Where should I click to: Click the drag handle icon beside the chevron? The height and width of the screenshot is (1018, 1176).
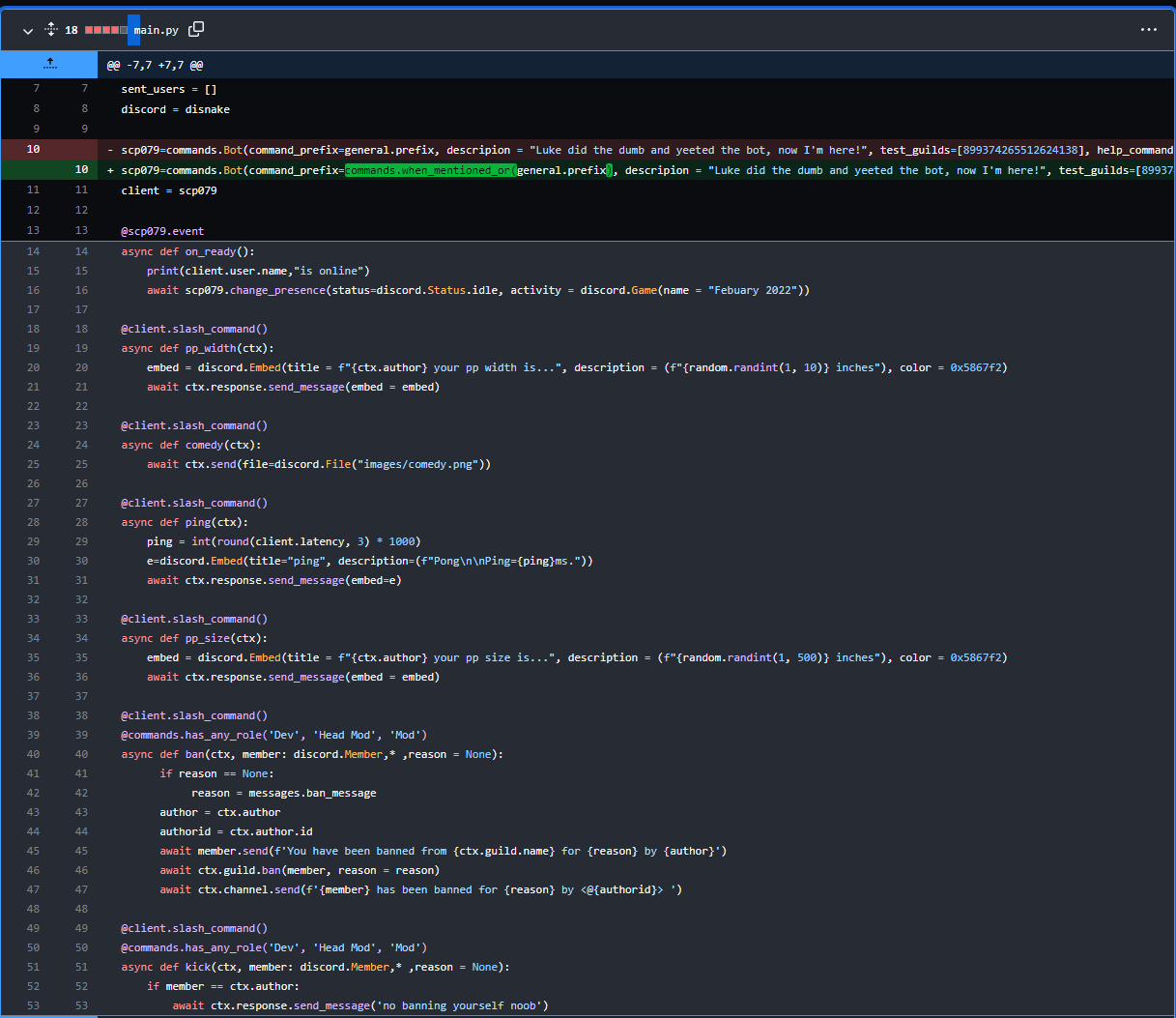coord(50,29)
